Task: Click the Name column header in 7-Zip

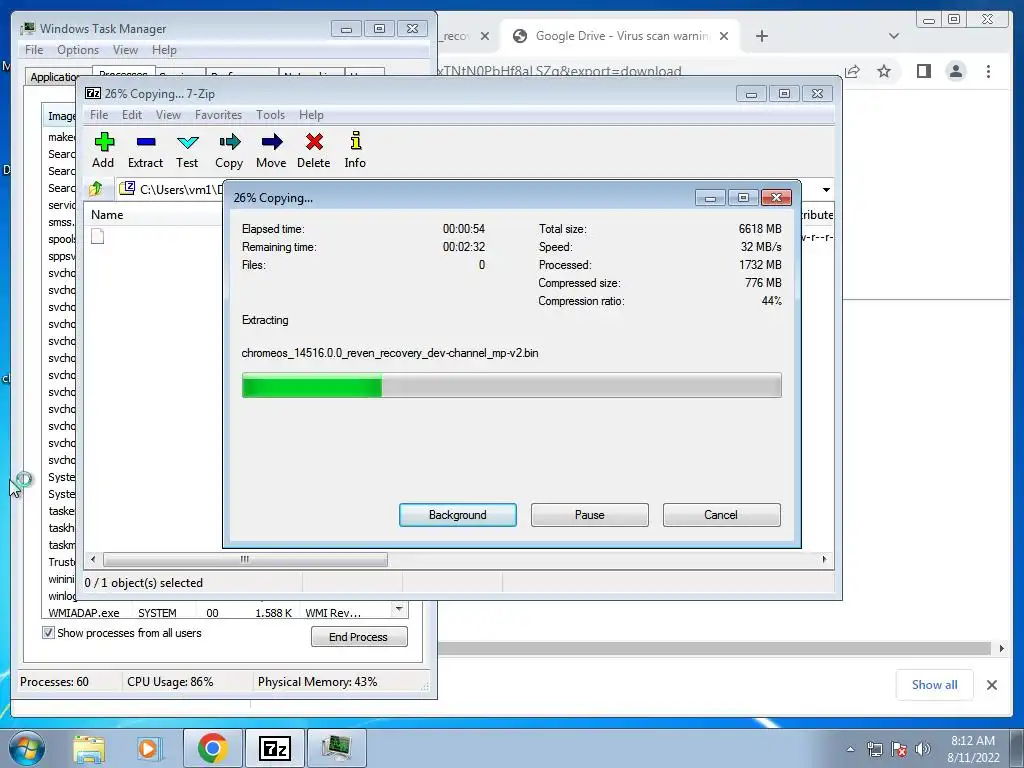Action: coord(153,215)
